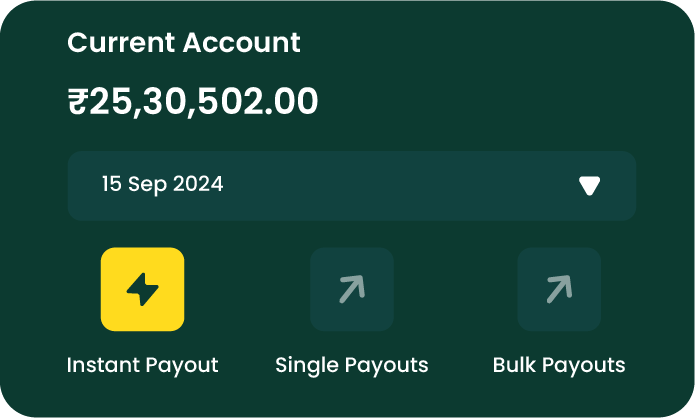Viewport: 695px width, 418px height.
Task: Click the rupee symbol in the balance
Action: point(78,101)
